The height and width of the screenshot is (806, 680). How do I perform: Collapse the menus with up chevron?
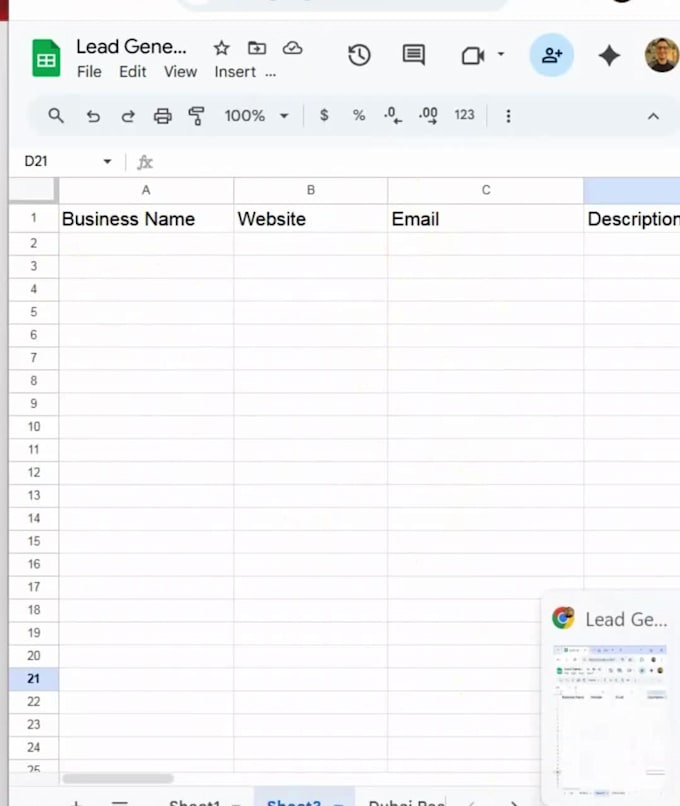point(653,116)
